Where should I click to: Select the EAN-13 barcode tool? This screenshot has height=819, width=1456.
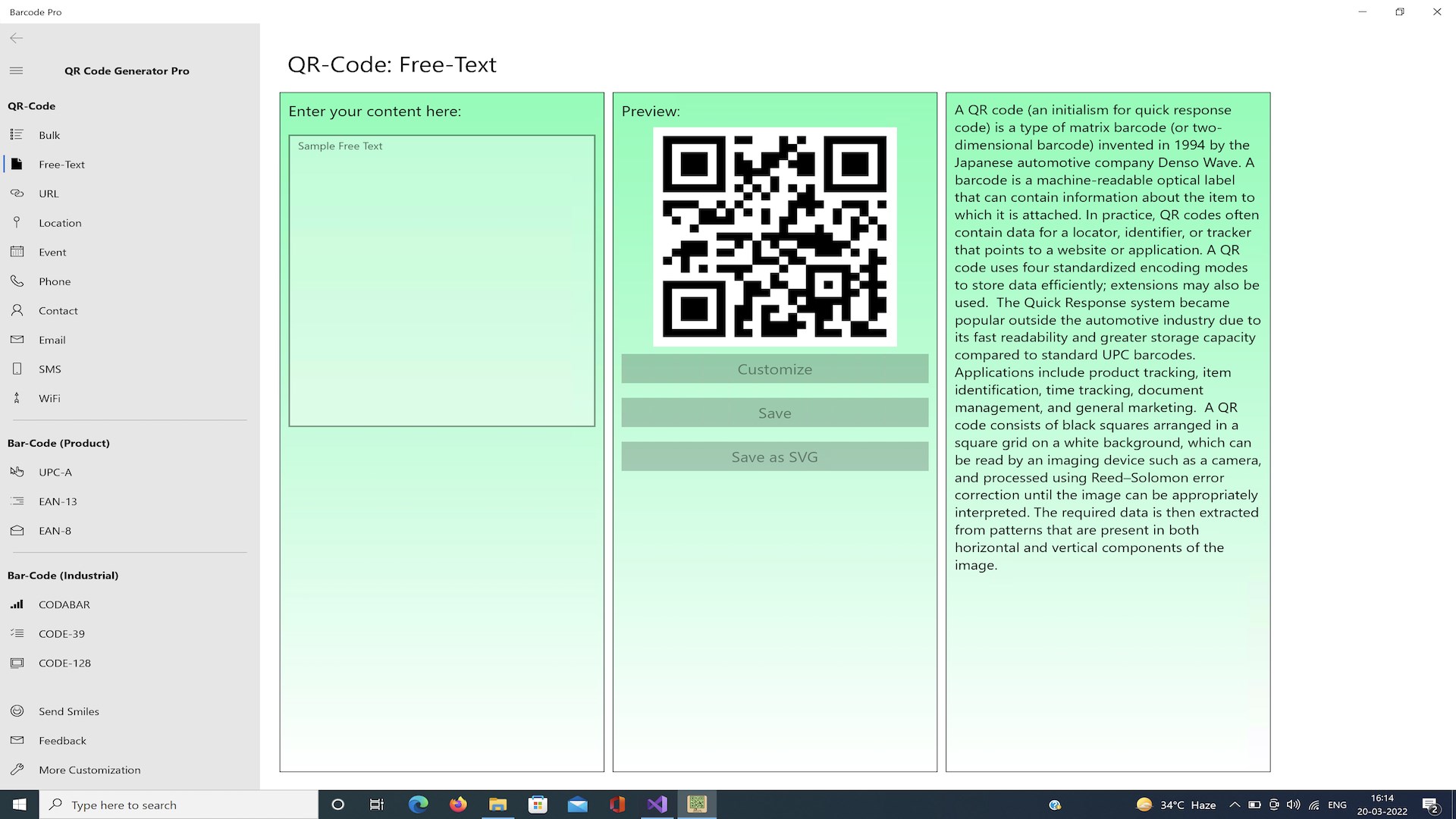57,501
